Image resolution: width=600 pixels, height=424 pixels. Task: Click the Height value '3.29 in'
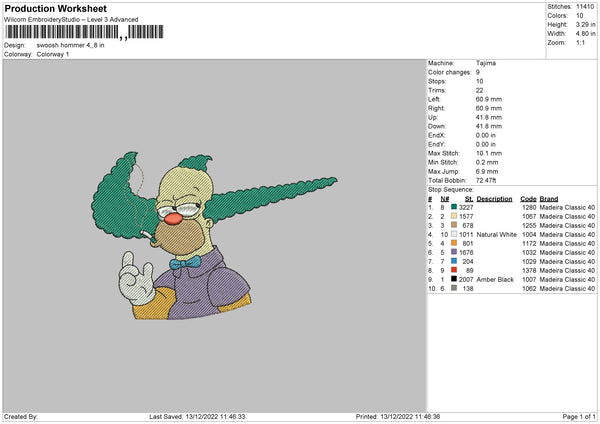(x=585, y=24)
